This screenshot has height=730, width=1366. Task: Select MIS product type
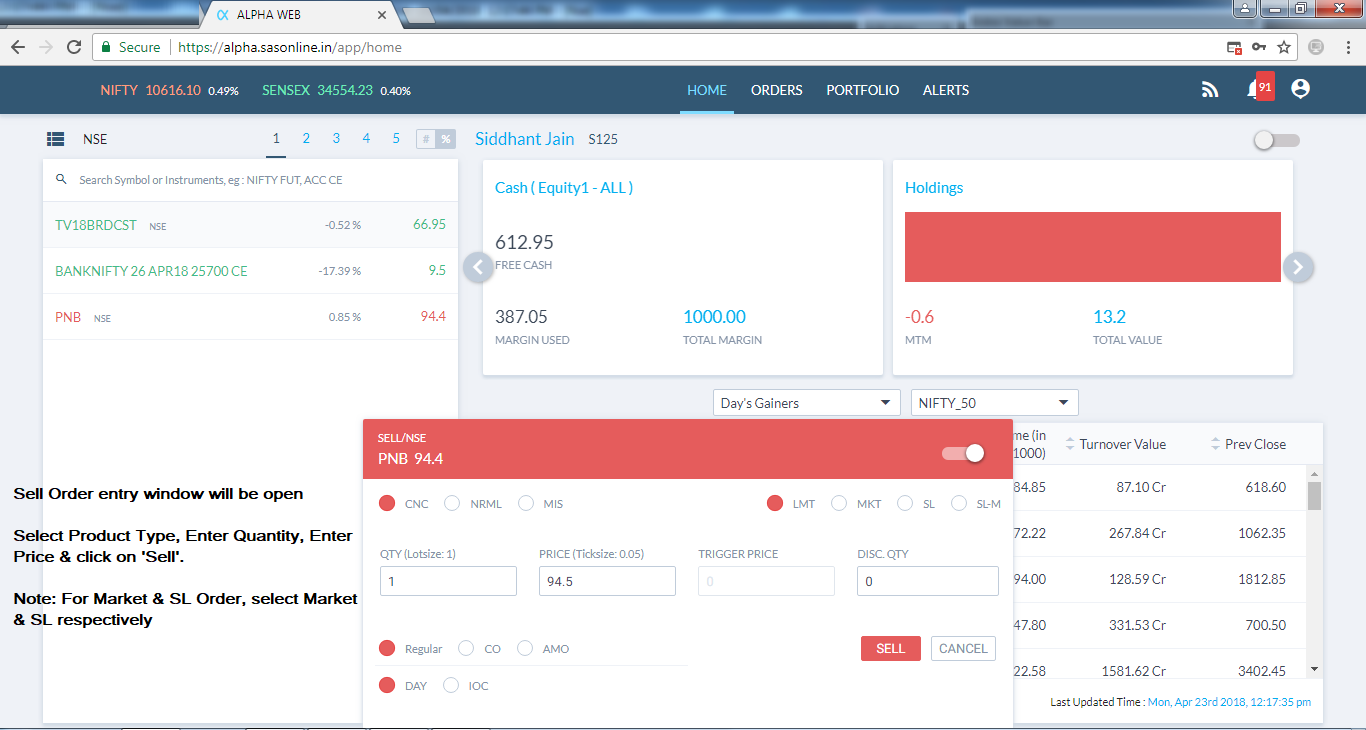tap(526, 503)
